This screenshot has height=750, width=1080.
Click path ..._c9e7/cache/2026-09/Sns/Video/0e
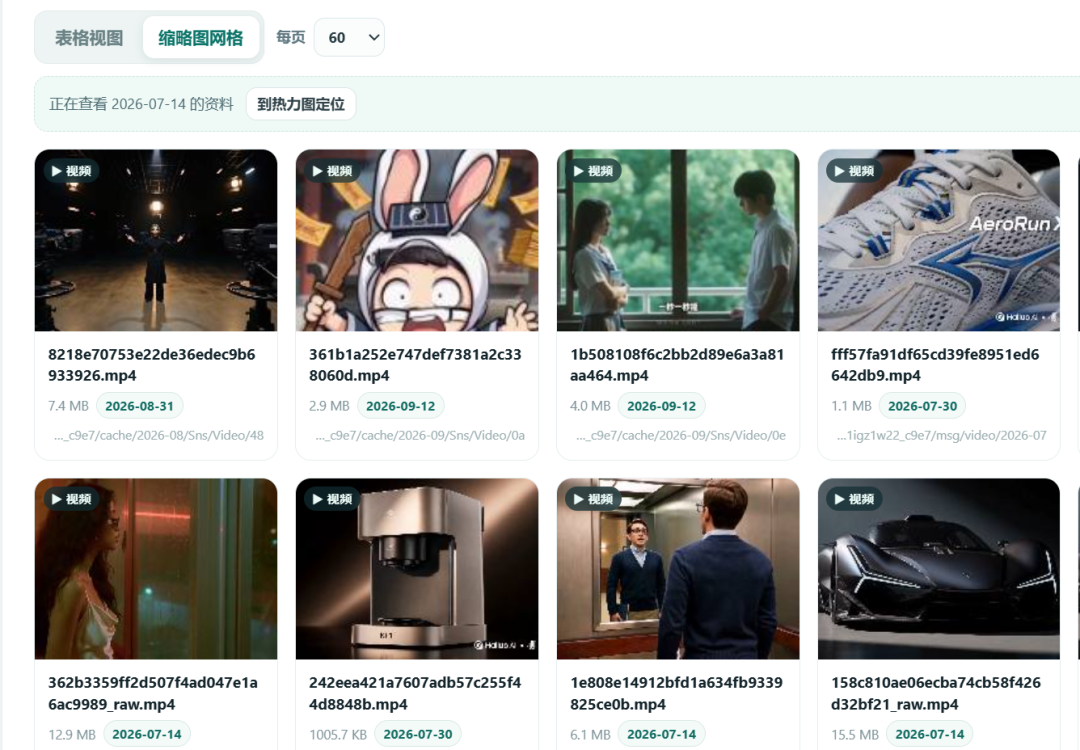[x=681, y=435]
